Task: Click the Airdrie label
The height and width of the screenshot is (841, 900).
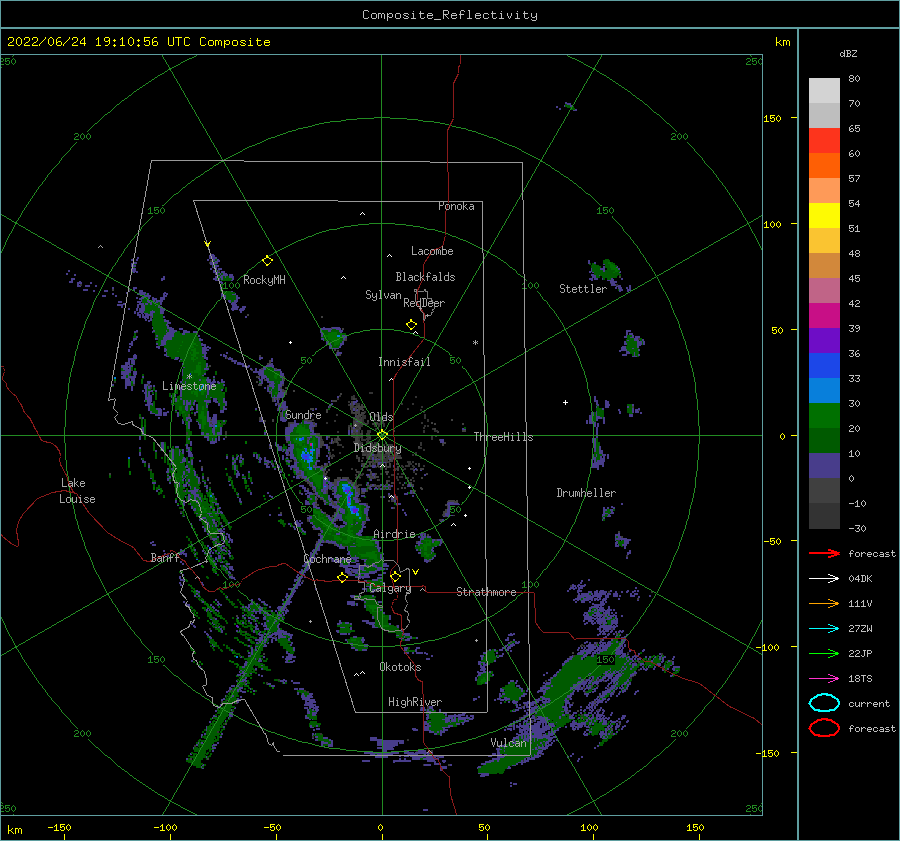Action: [394, 534]
